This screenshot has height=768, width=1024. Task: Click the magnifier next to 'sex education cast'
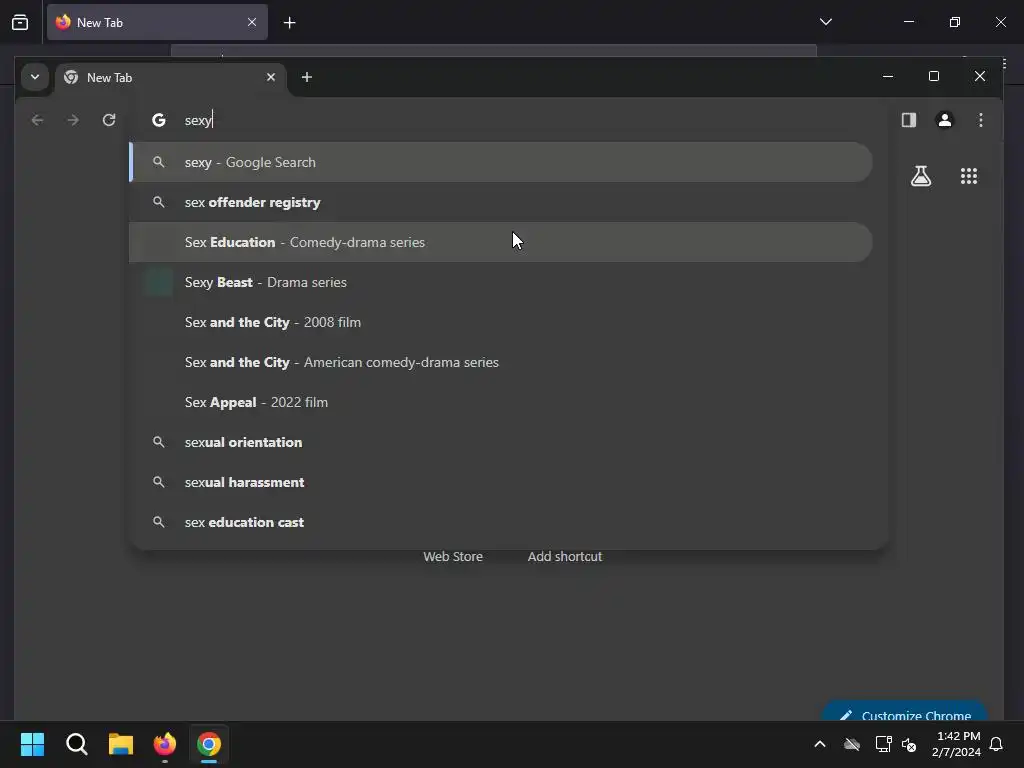click(x=159, y=522)
